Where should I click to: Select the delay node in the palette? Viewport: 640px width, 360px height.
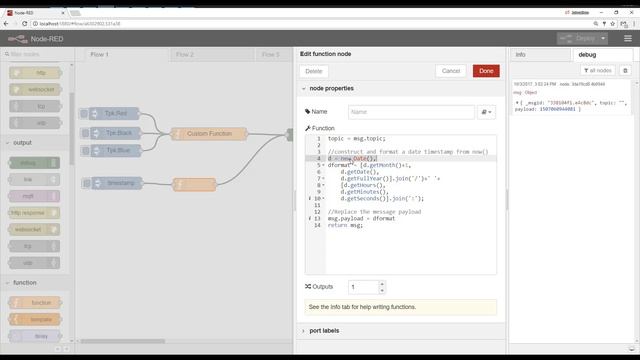(36, 336)
